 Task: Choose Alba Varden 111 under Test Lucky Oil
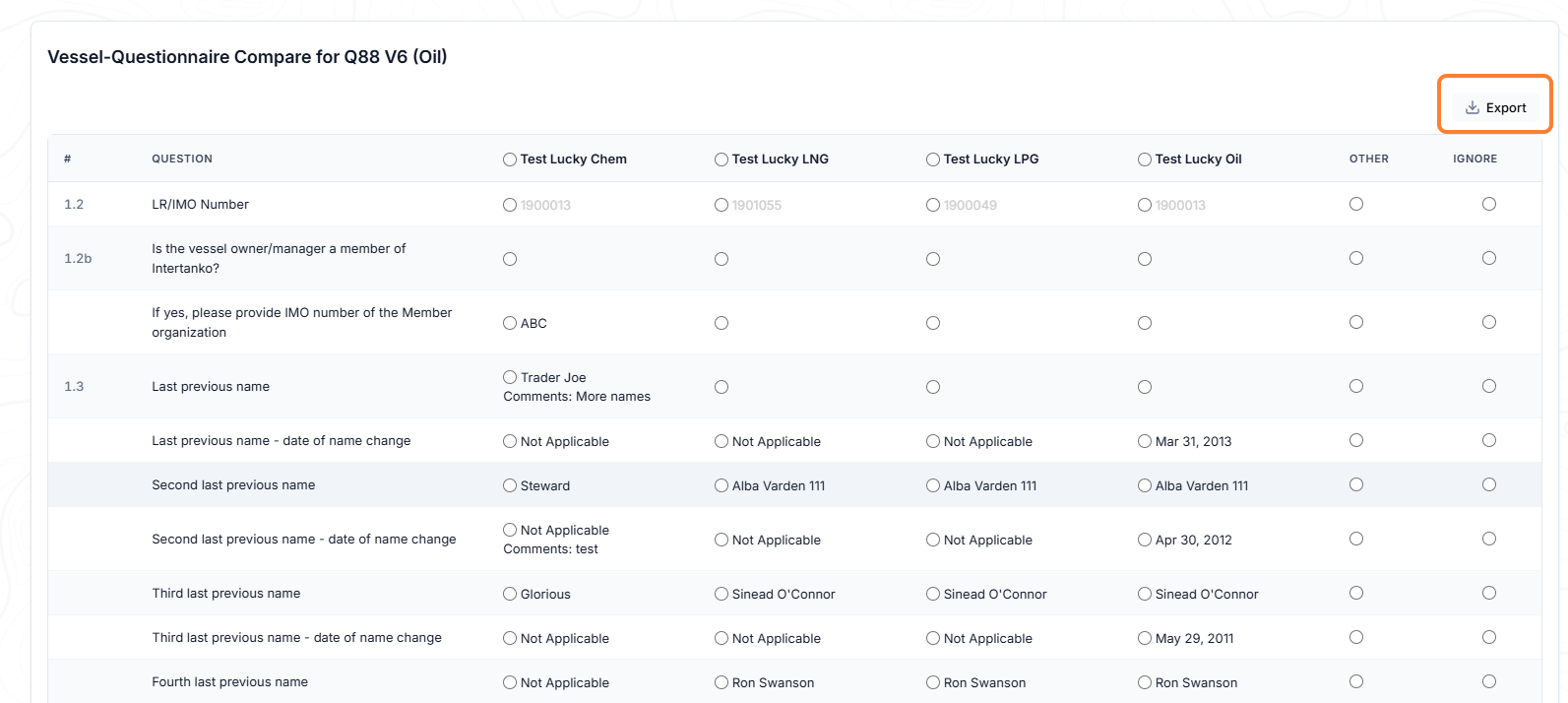click(1145, 485)
